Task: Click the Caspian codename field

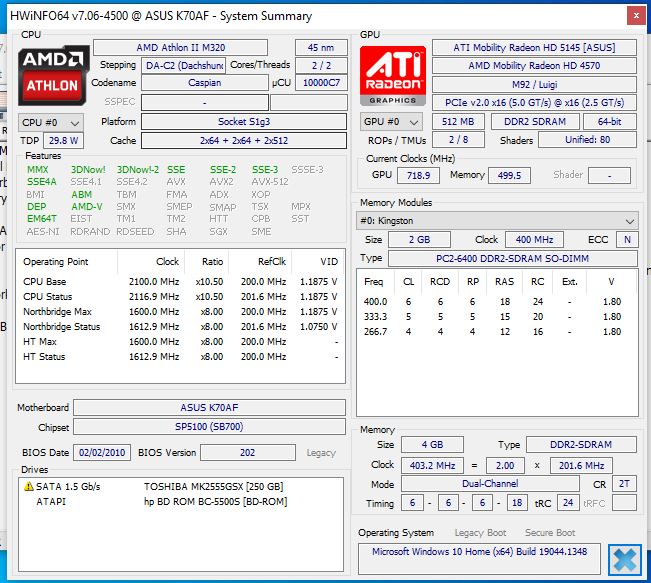Action: point(205,83)
